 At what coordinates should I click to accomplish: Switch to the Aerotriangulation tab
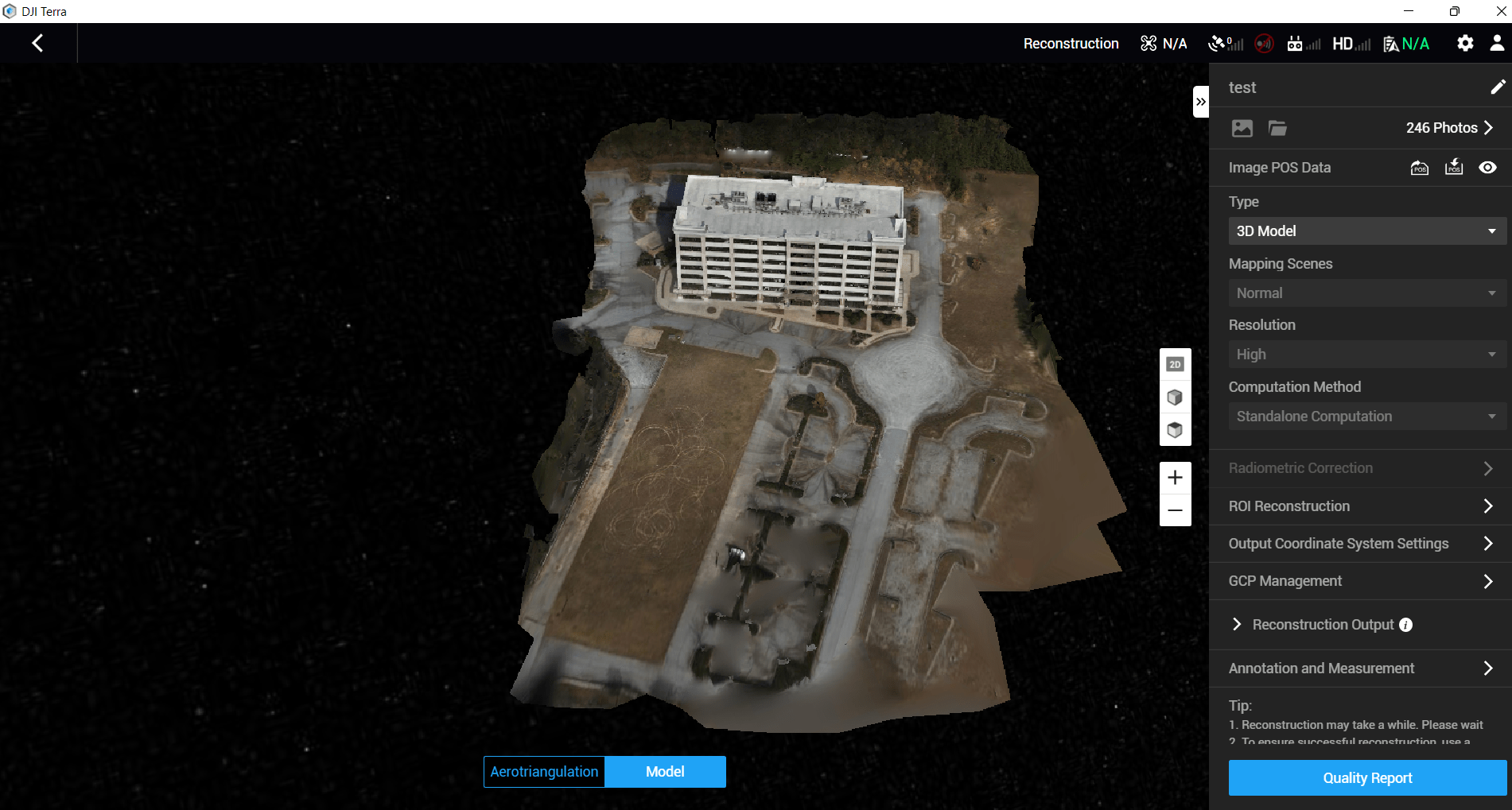pyautogui.click(x=544, y=772)
